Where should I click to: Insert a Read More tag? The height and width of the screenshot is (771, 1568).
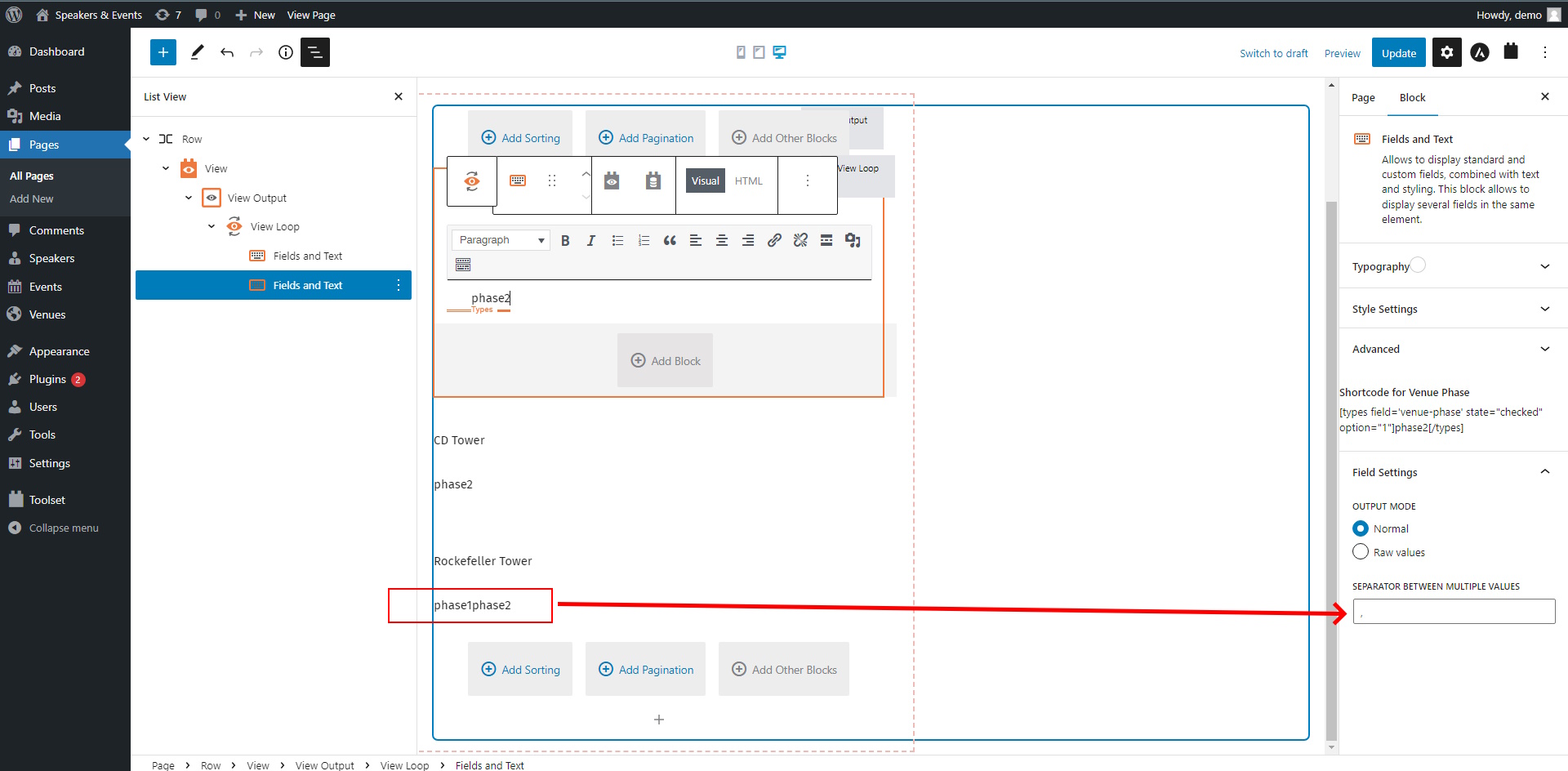[x=826, y=240]
